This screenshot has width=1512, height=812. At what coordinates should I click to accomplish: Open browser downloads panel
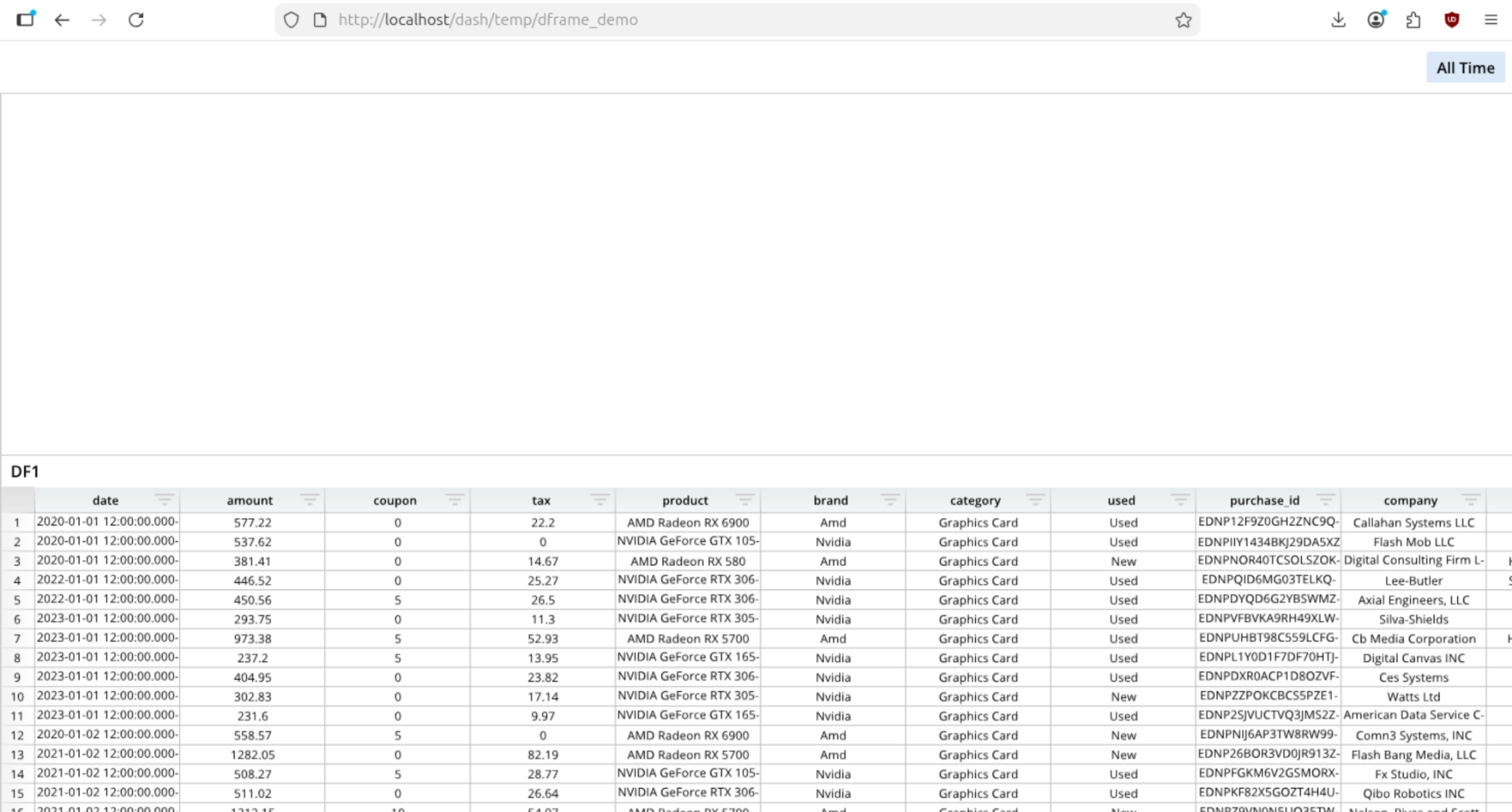(1339, 20)
